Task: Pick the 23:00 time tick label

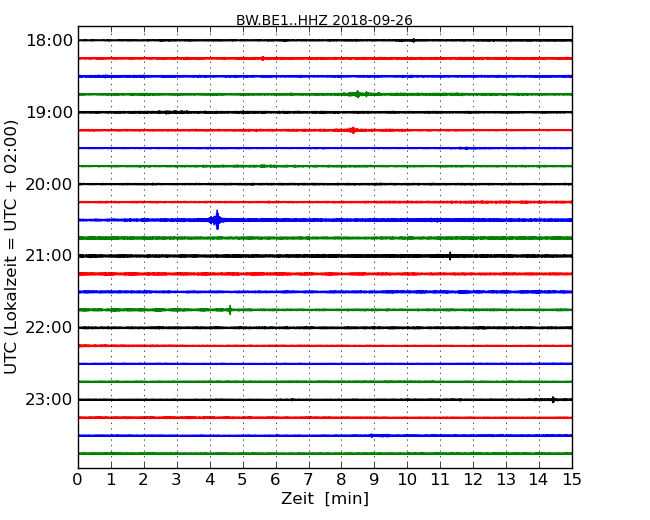Action: [49, 399]
